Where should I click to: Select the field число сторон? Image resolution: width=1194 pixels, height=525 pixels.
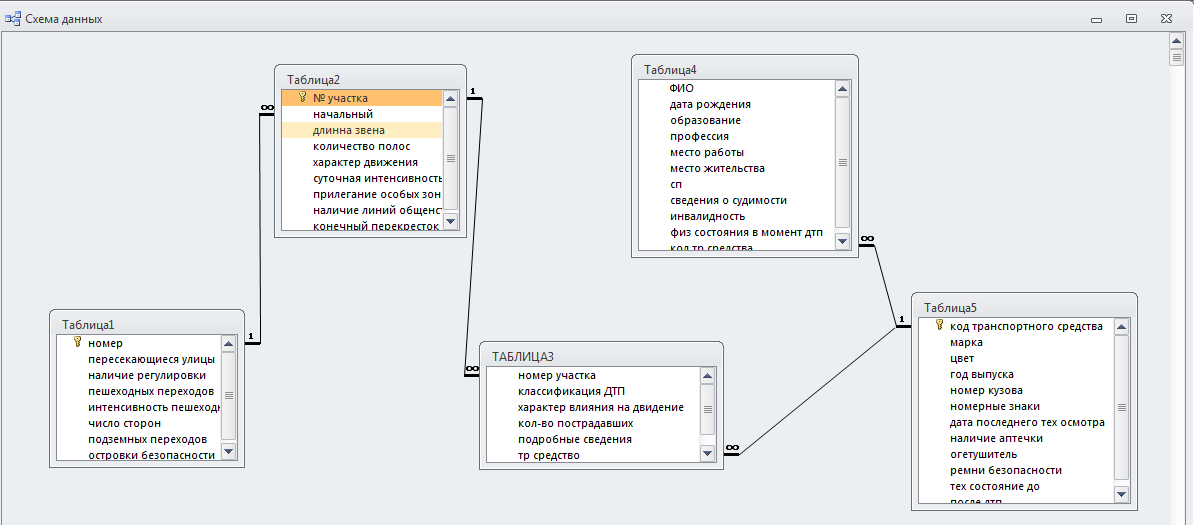[139, 423]
